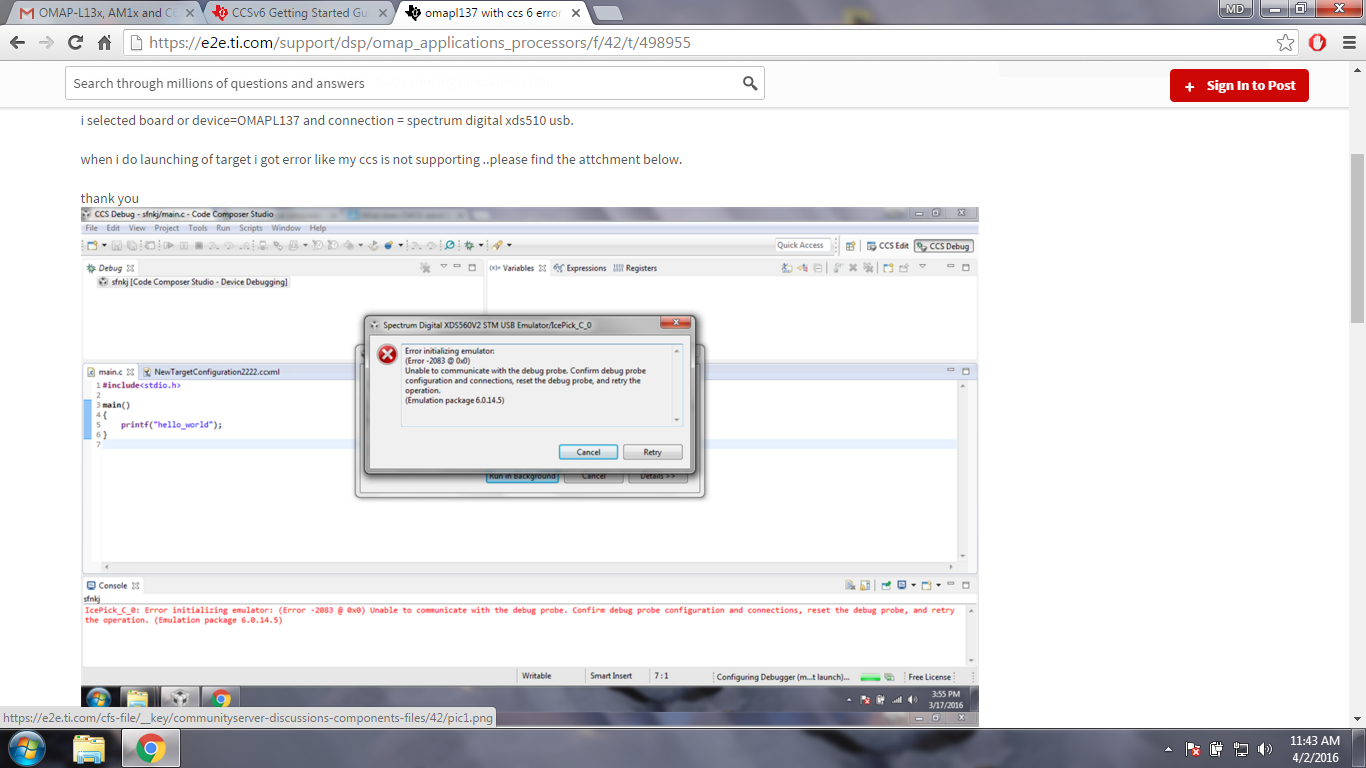Click the scrollbar down arrow in Chrome
The width and height of the screenshot is (1366, 768).
click(1357, 718)
